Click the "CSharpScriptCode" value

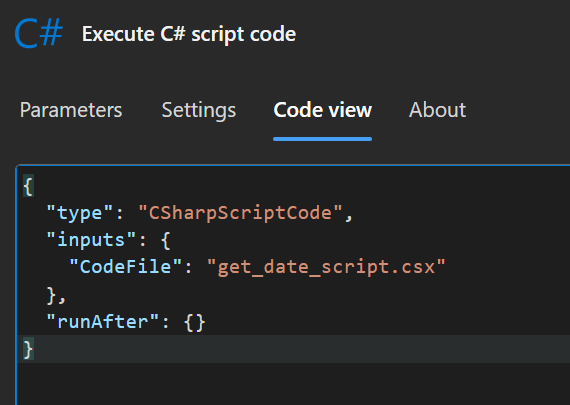pos(240,213)
